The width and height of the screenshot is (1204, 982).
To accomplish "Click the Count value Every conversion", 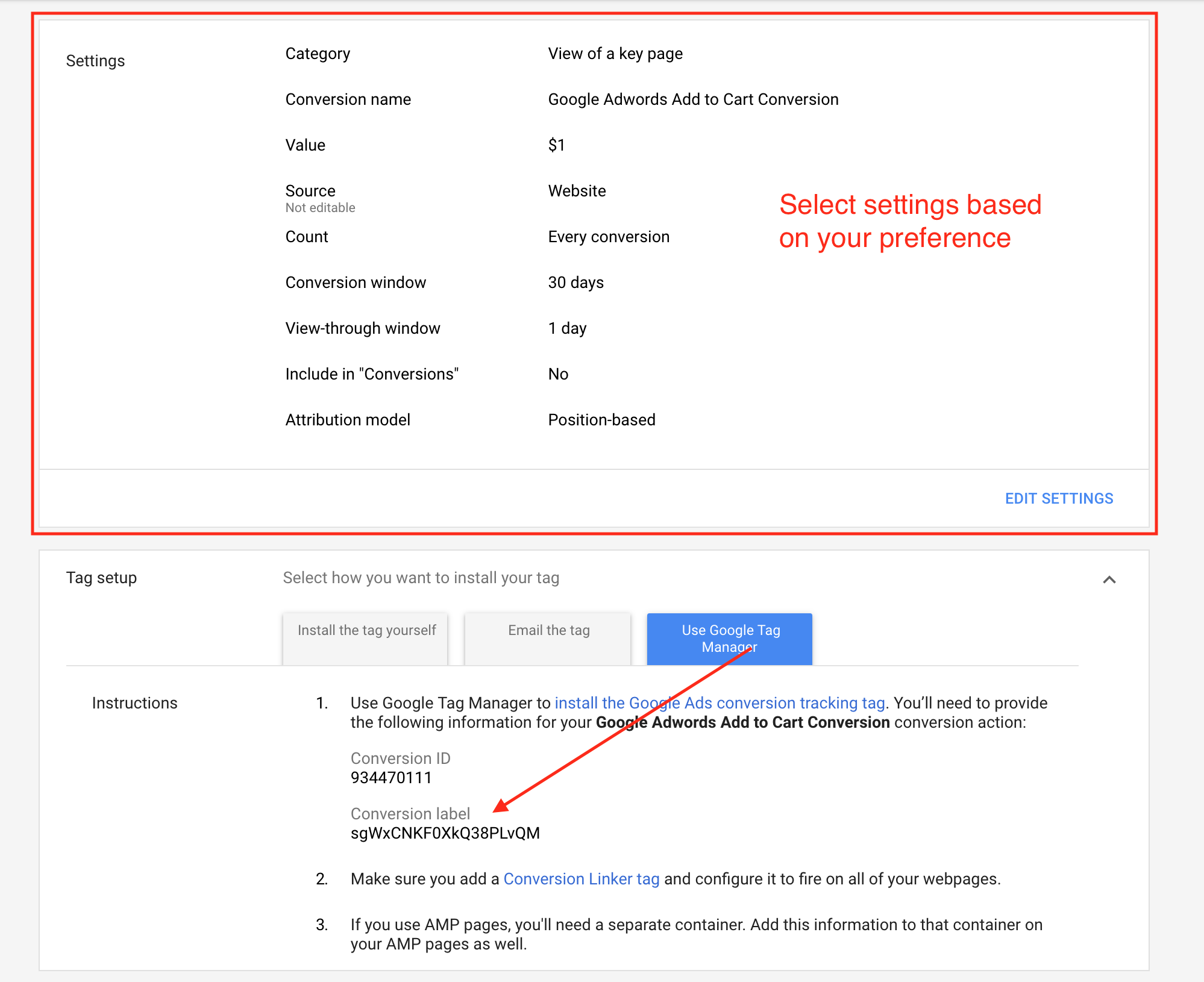I will [609, 237].
